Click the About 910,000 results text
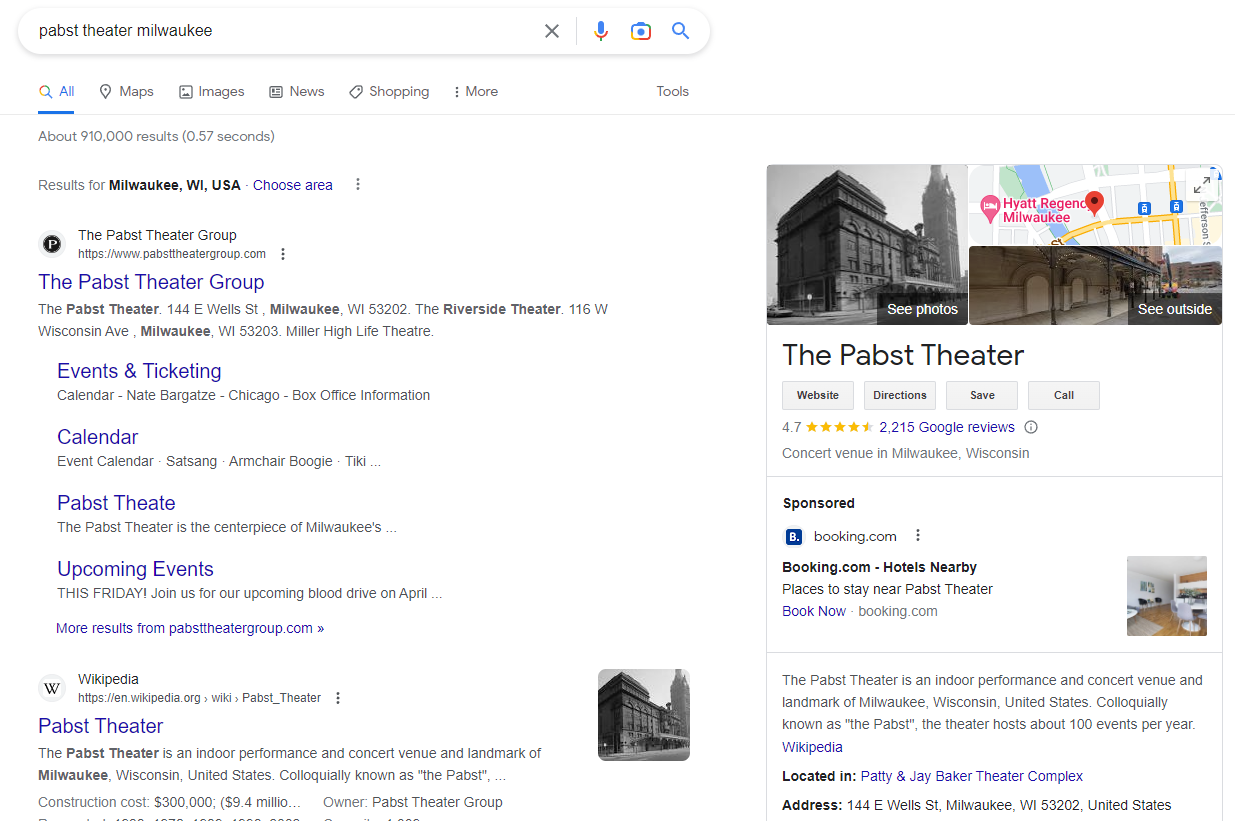Screen dimensions: 1235x821 (156, 136)
